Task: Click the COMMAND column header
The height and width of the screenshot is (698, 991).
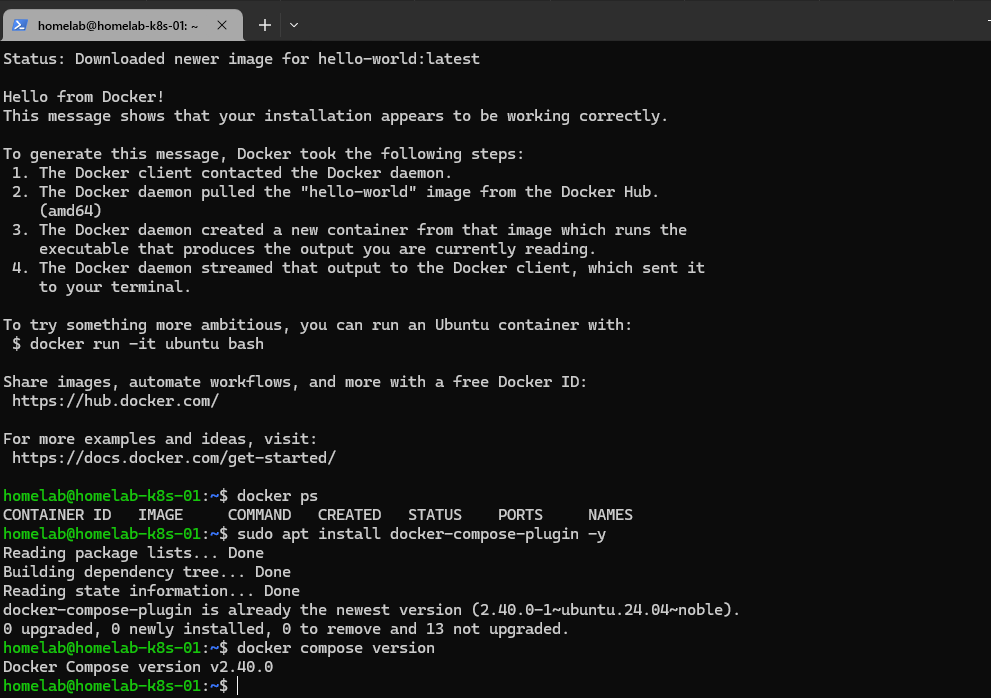Action: [260, 515]
